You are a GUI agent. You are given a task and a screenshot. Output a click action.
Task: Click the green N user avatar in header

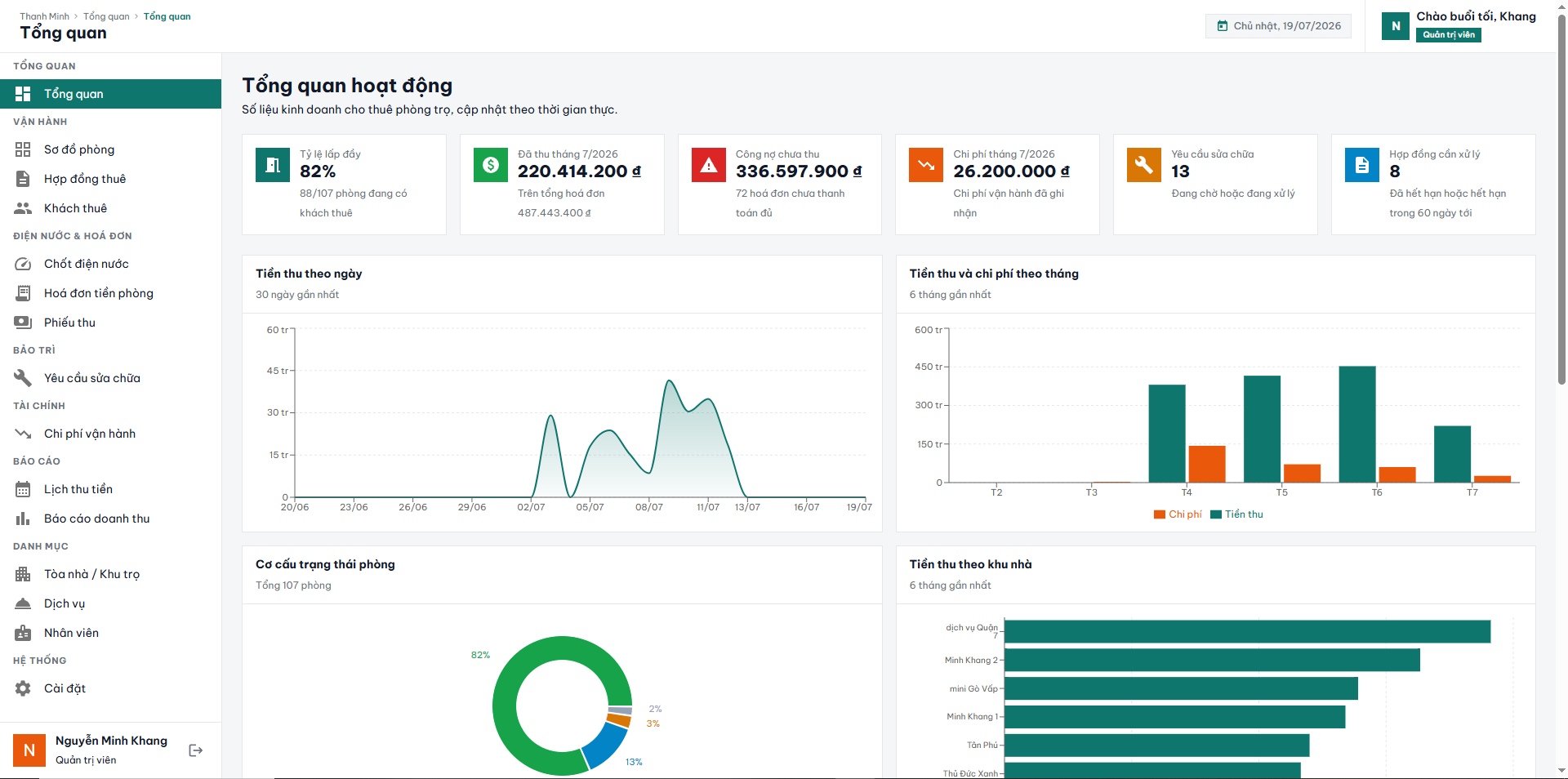tap(1396, 26)
